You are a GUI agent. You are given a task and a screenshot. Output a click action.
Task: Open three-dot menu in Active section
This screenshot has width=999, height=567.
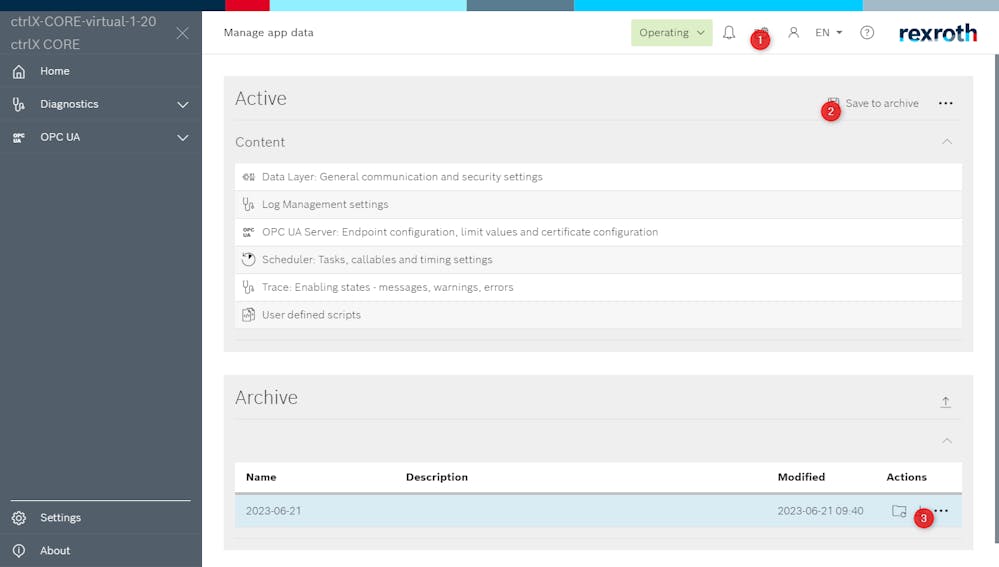point(945,104)
